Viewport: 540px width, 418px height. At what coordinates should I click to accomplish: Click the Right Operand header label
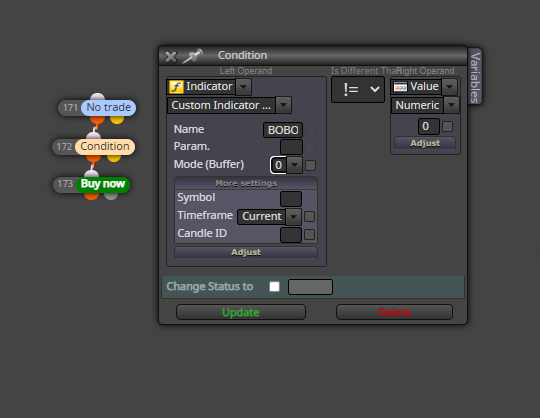click(426, 71)
